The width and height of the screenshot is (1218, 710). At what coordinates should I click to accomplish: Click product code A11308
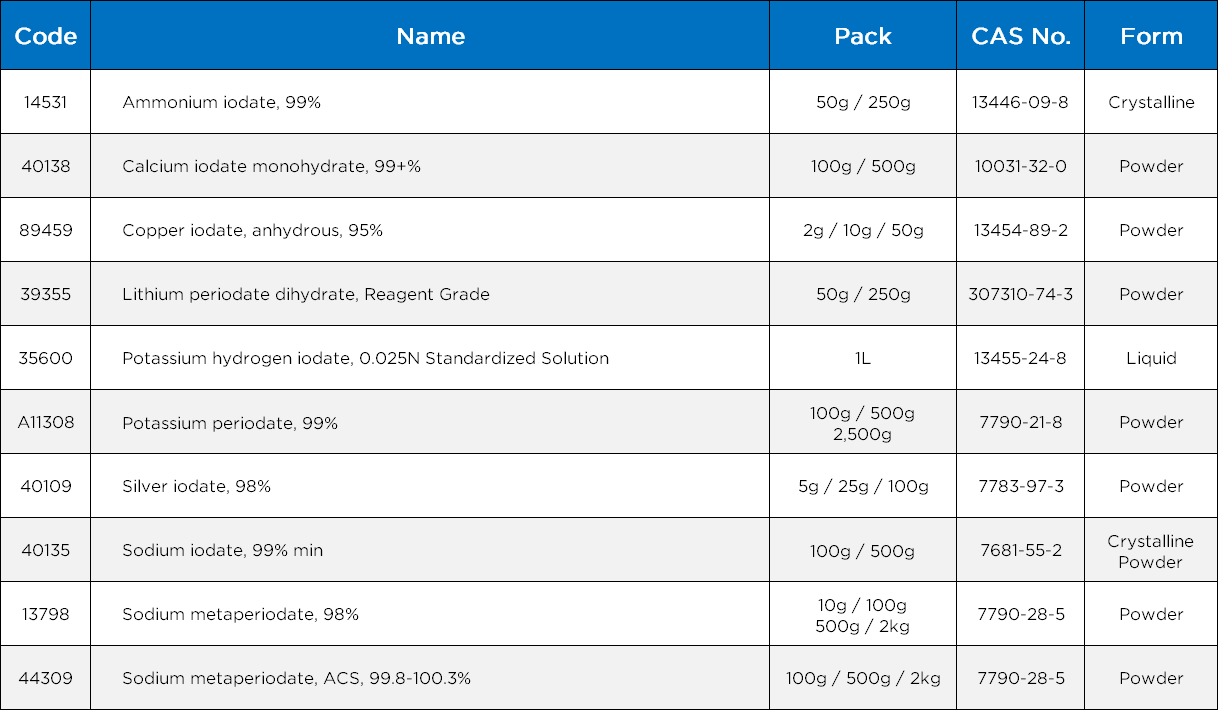pos(46,422)
